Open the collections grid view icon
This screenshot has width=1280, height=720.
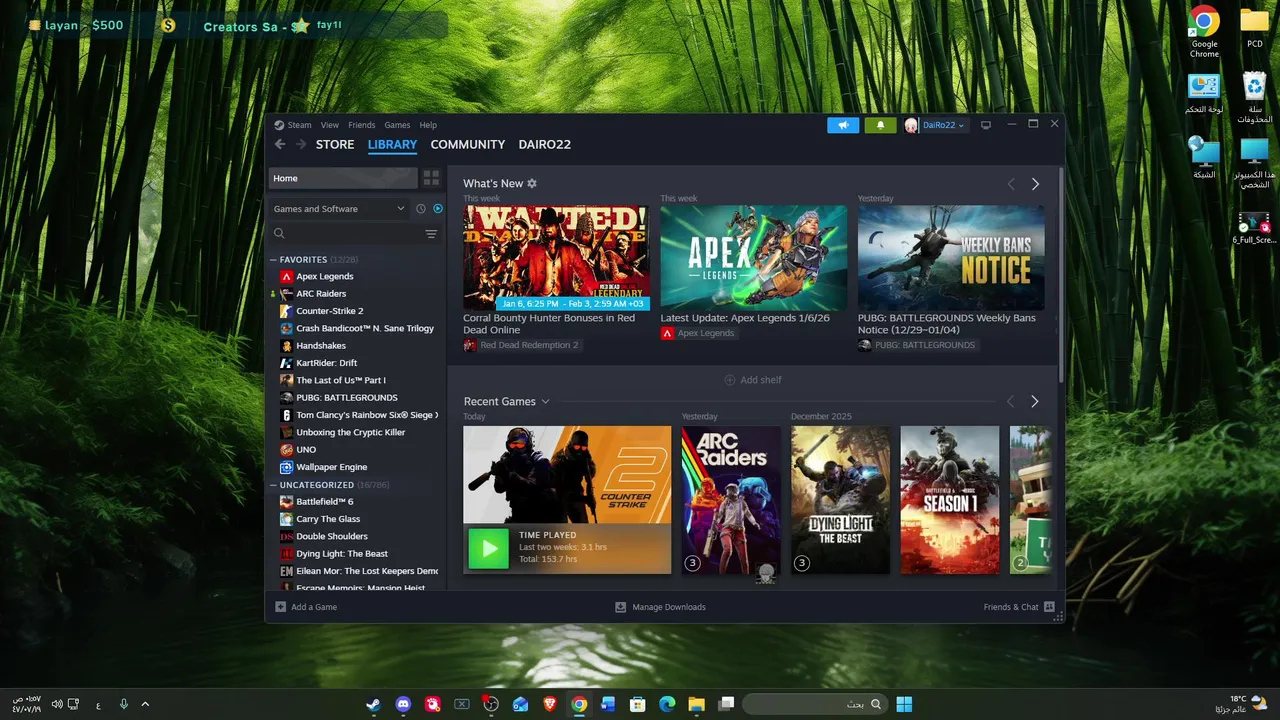pos(431,178)
